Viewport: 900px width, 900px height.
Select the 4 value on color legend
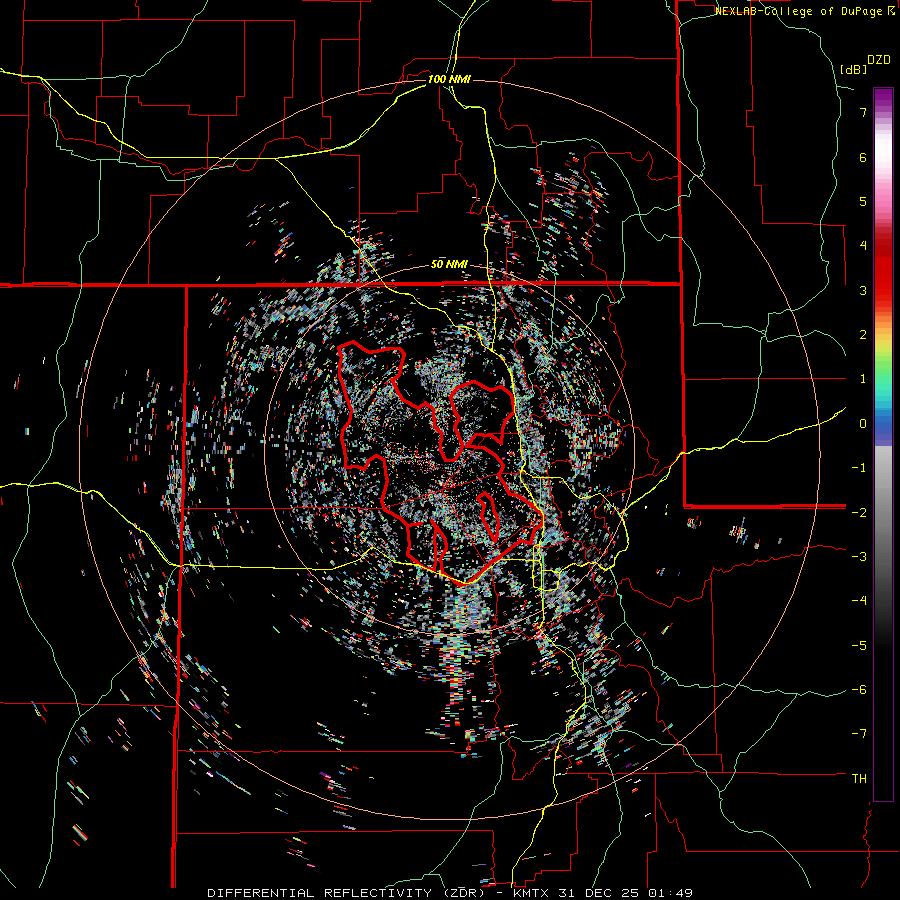pyautogui.click(x=863, y=246)
